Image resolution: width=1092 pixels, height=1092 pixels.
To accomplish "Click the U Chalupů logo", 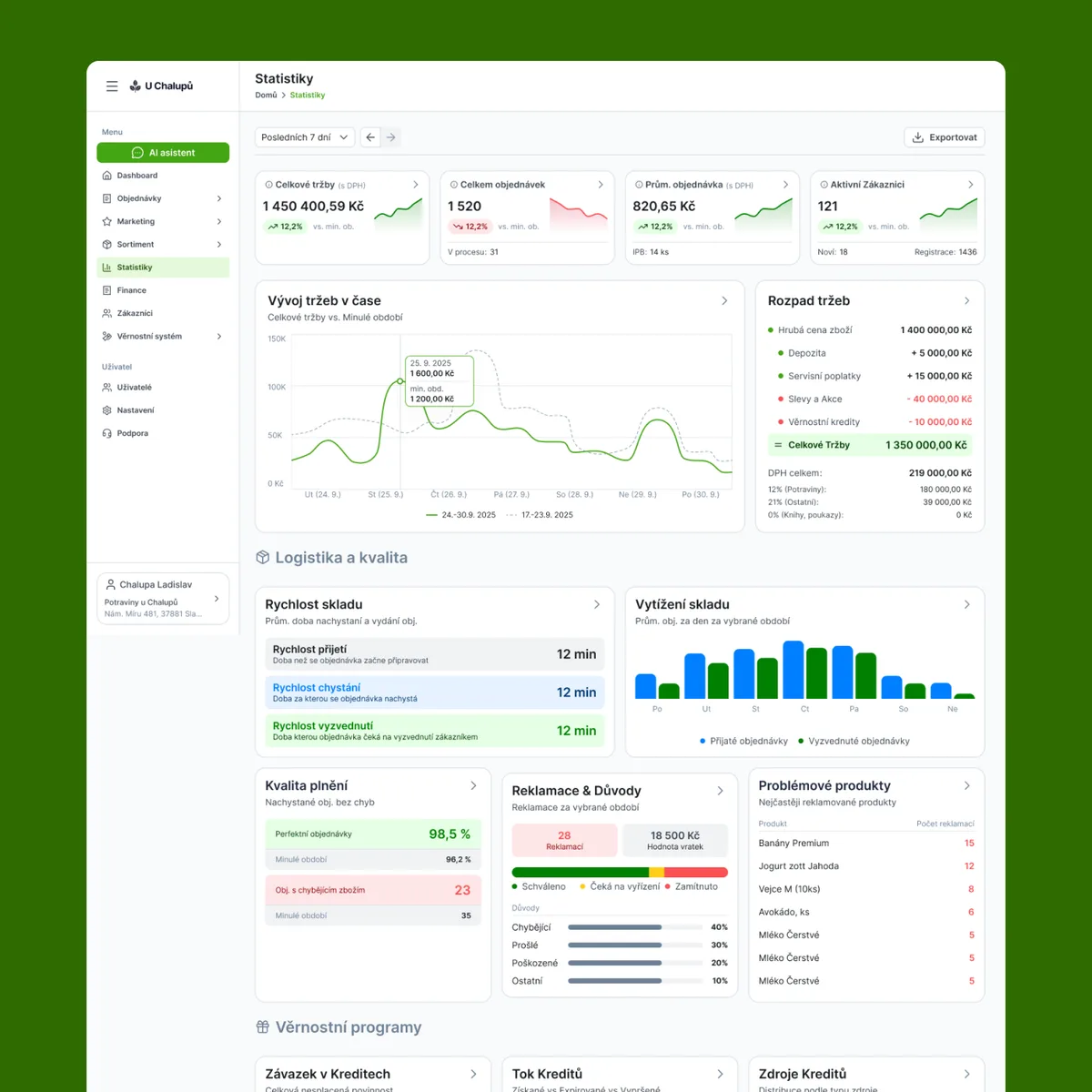I will click(x=162, y=86).
